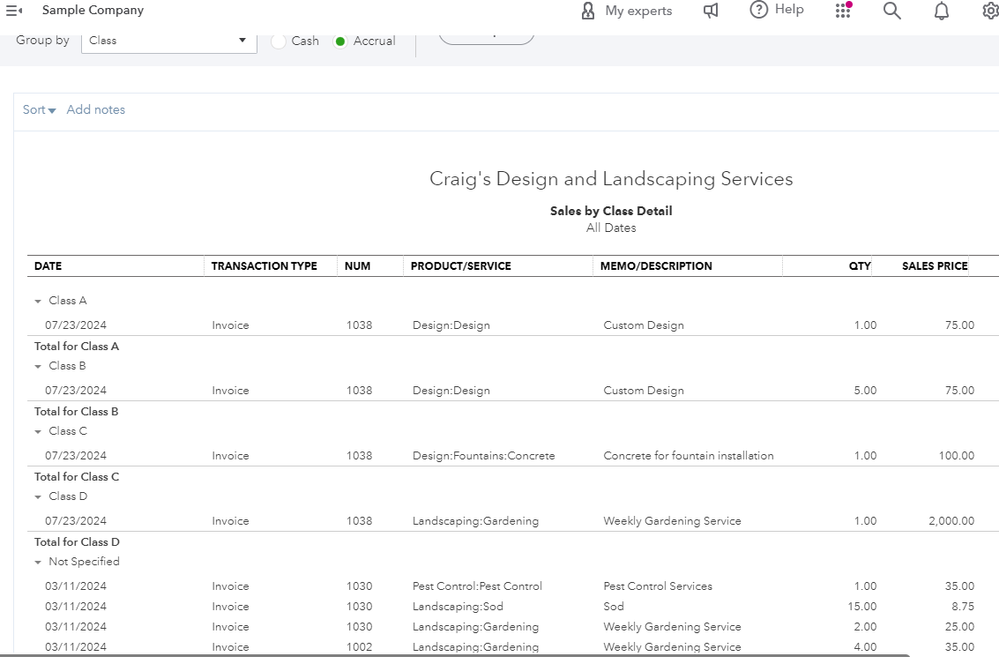999x657 pixels.
Task: Collapse the Class A group
Action: click(38, 301)
